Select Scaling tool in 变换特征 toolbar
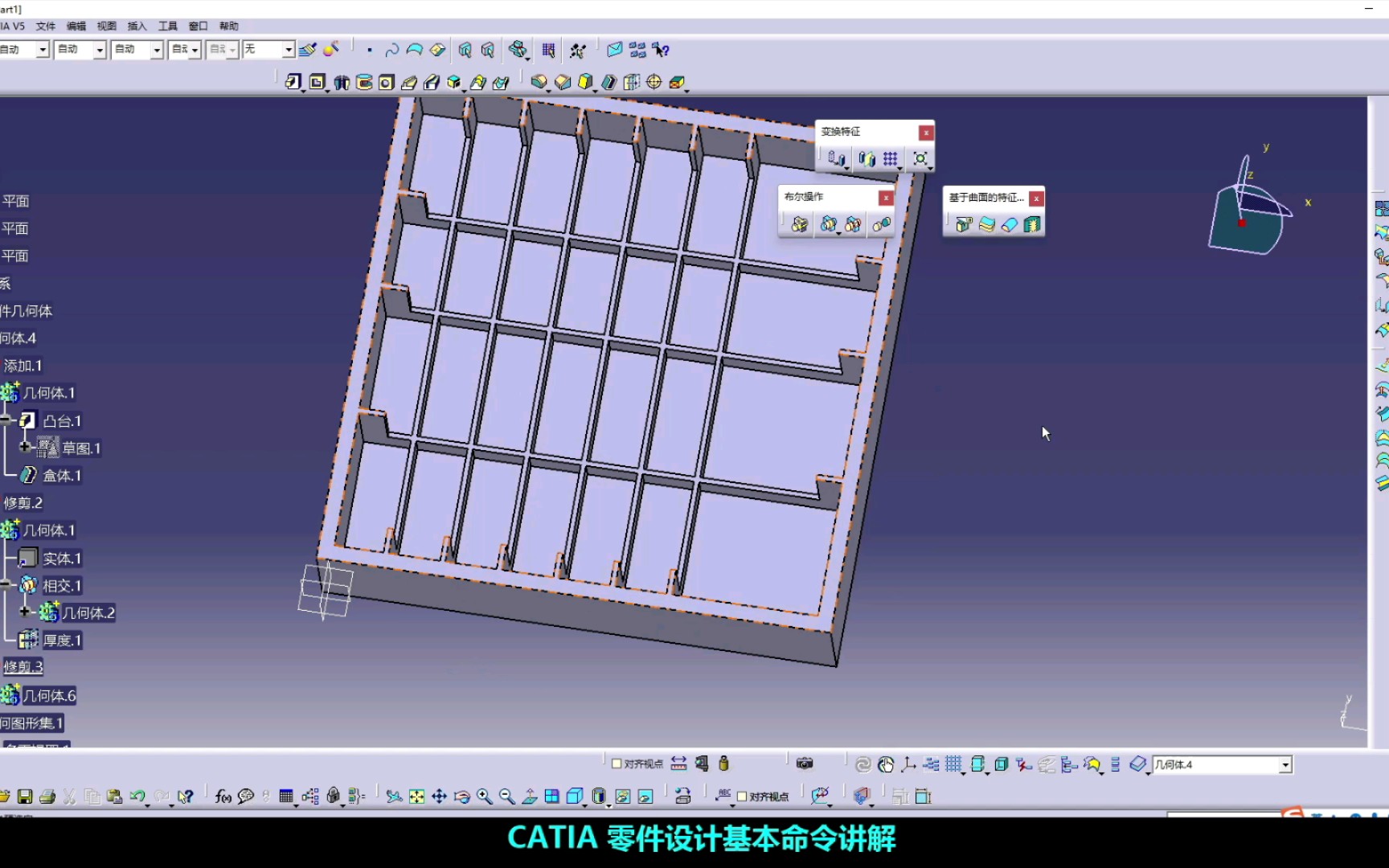Screen dimensions: 1389x868 point(920,159)
